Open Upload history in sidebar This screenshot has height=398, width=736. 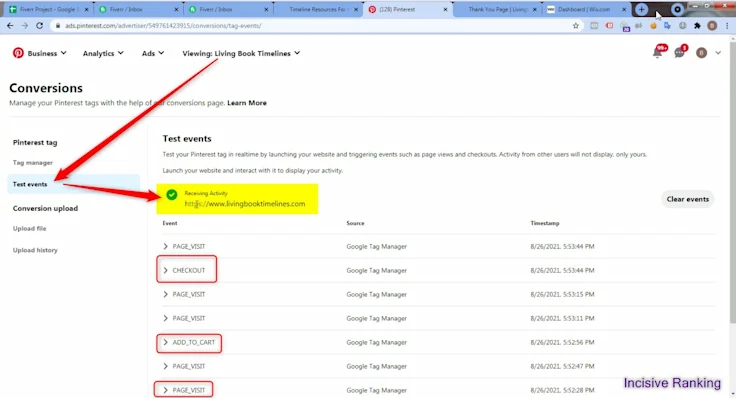(35, 250)
